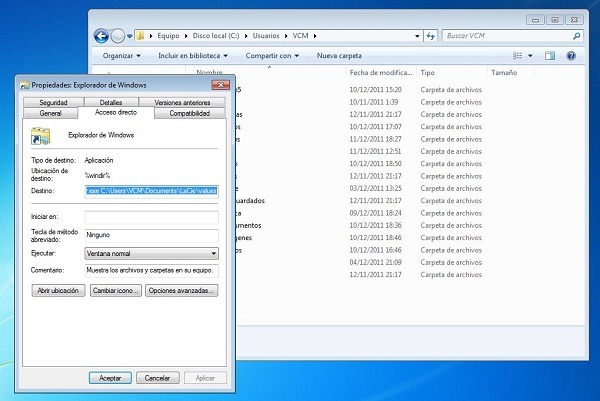
Task: Click the Cambiar icono... button
Action: click(116, 290)
